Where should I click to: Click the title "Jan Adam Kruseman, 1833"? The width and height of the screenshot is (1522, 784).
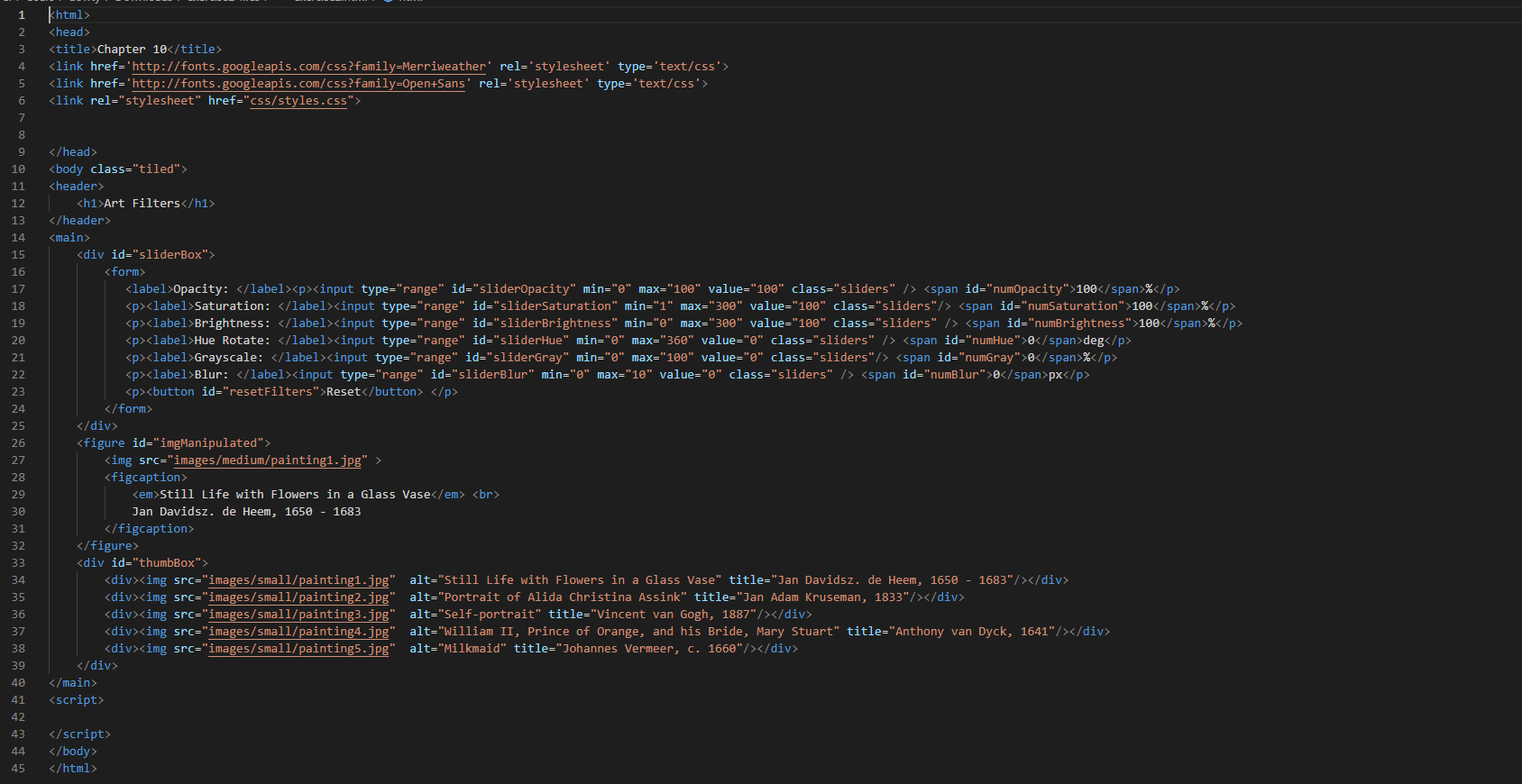coord(822,597)
